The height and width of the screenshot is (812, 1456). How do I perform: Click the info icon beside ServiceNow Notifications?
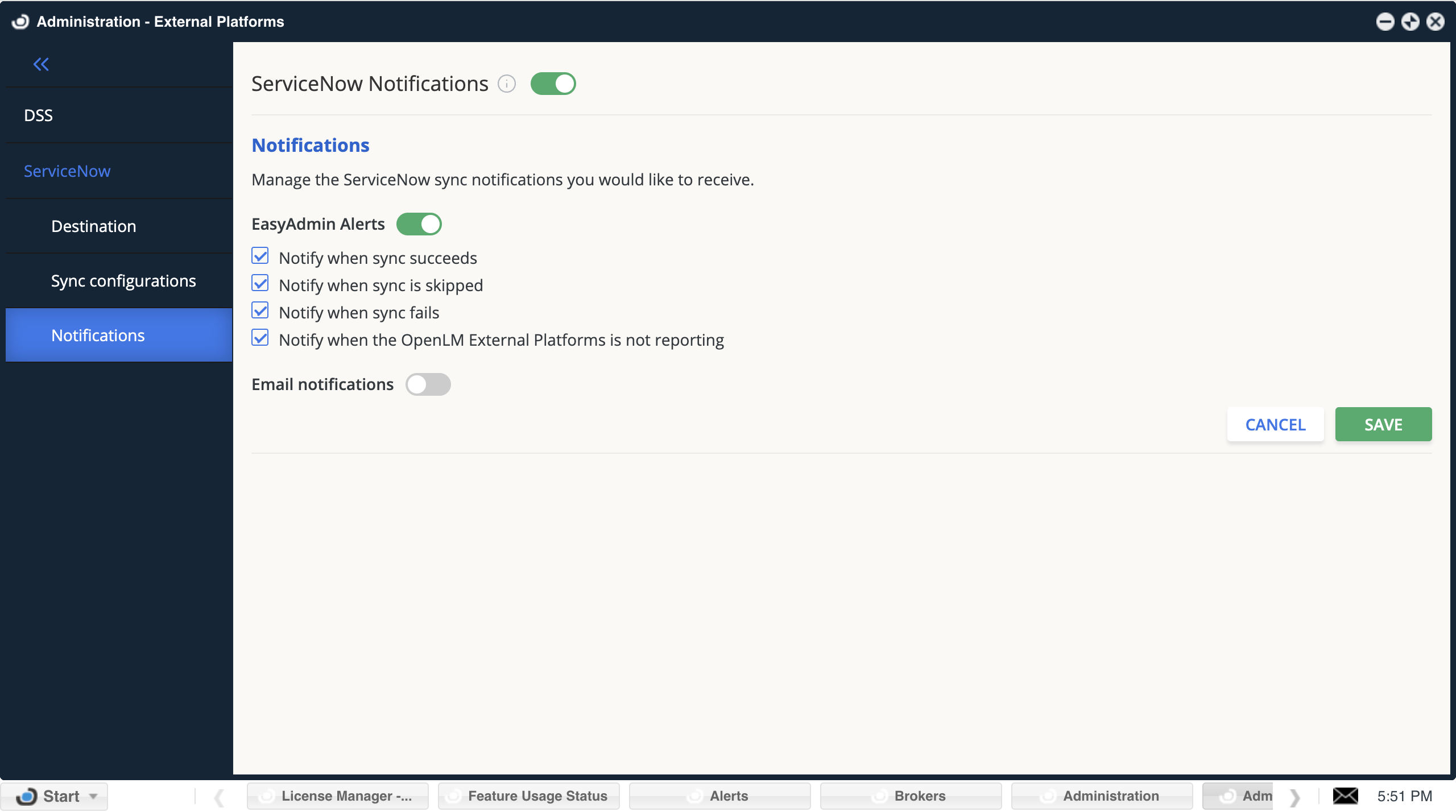click(507, 84)
